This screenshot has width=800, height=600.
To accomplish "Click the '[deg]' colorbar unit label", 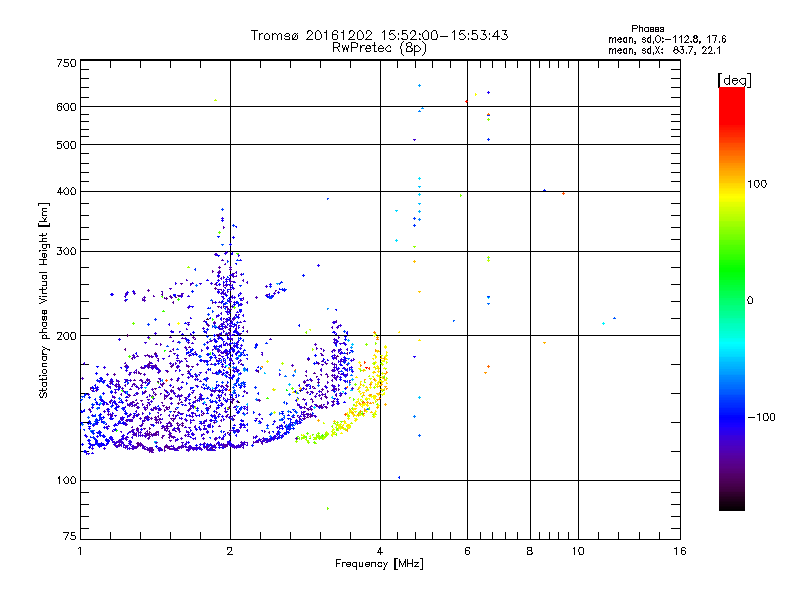I will (x=734, y=80).
